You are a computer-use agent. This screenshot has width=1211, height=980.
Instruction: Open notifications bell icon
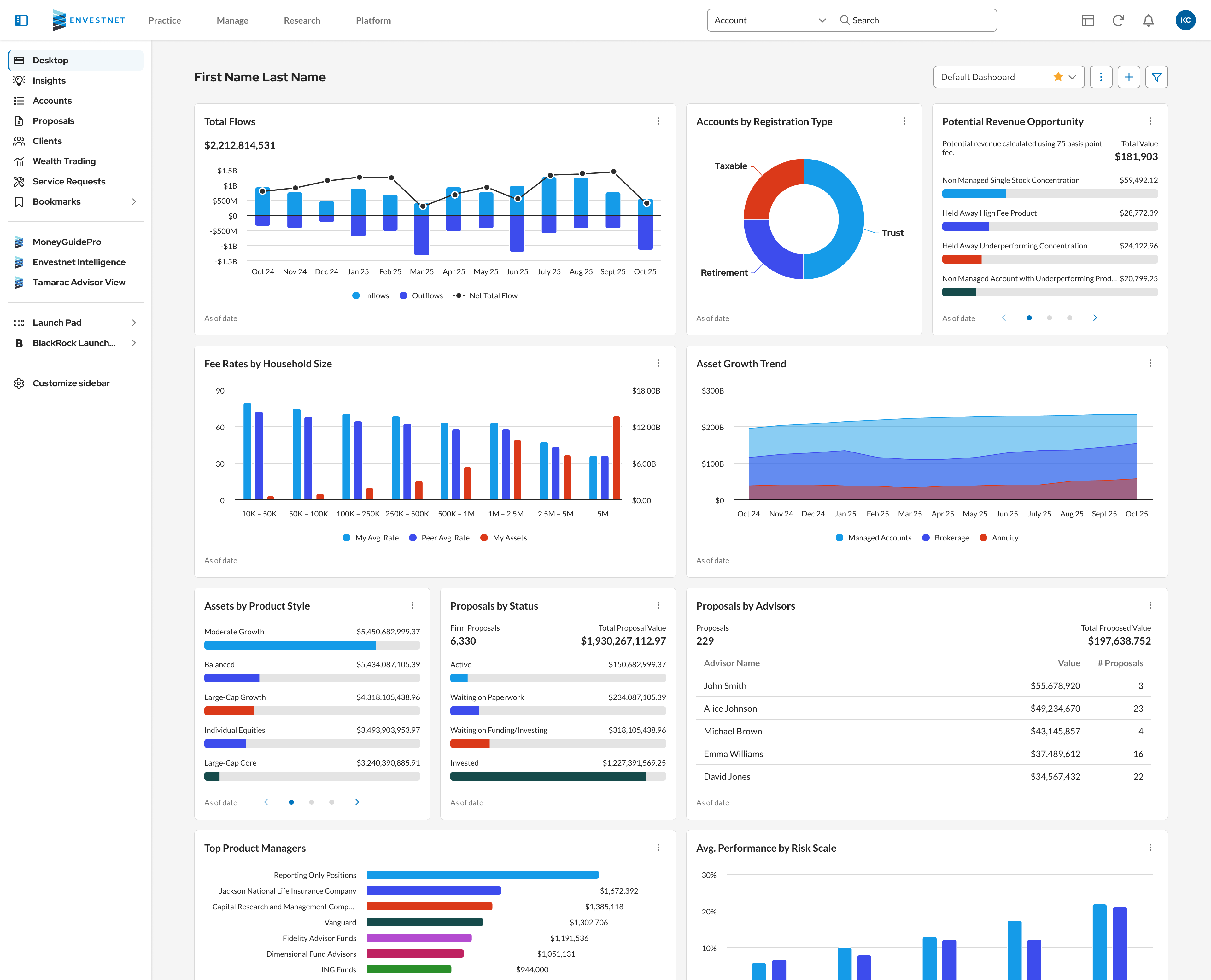click(x=1148, y=20)
